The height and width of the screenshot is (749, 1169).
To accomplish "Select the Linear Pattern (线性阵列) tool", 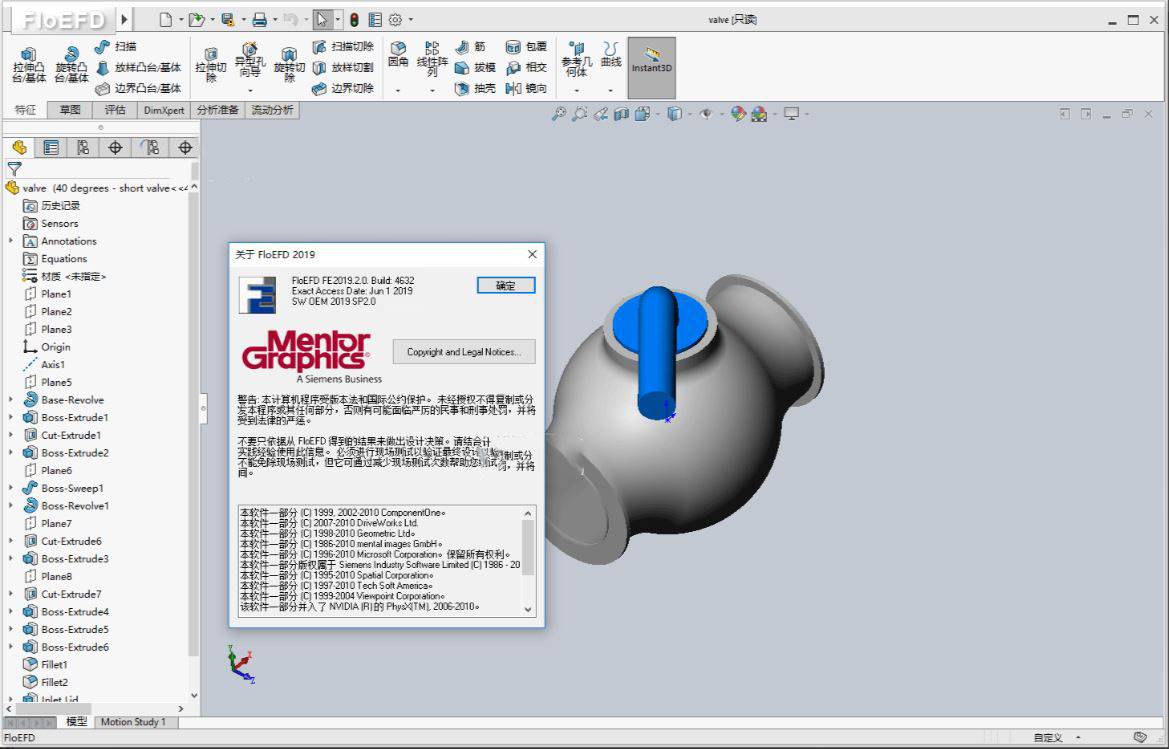I will pos(432,60).
